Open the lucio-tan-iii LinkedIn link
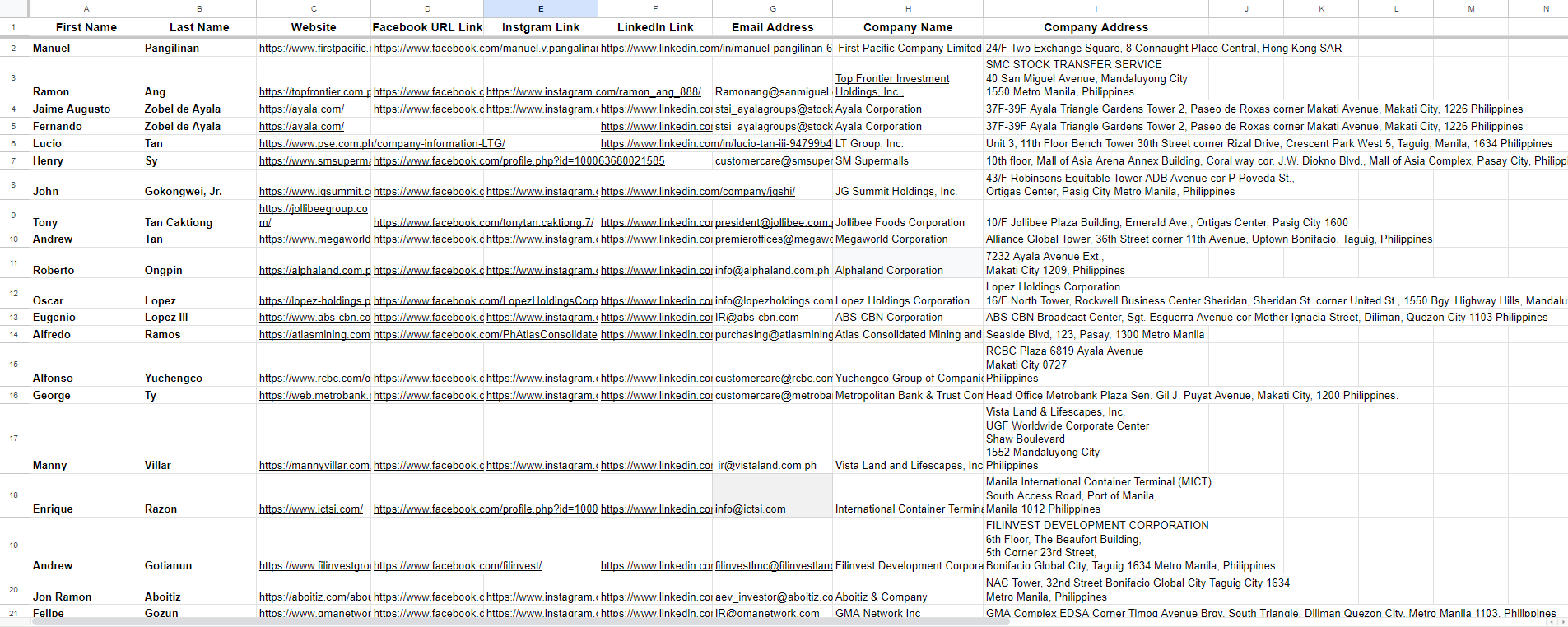1568x627 pixels. click(716, 144)
